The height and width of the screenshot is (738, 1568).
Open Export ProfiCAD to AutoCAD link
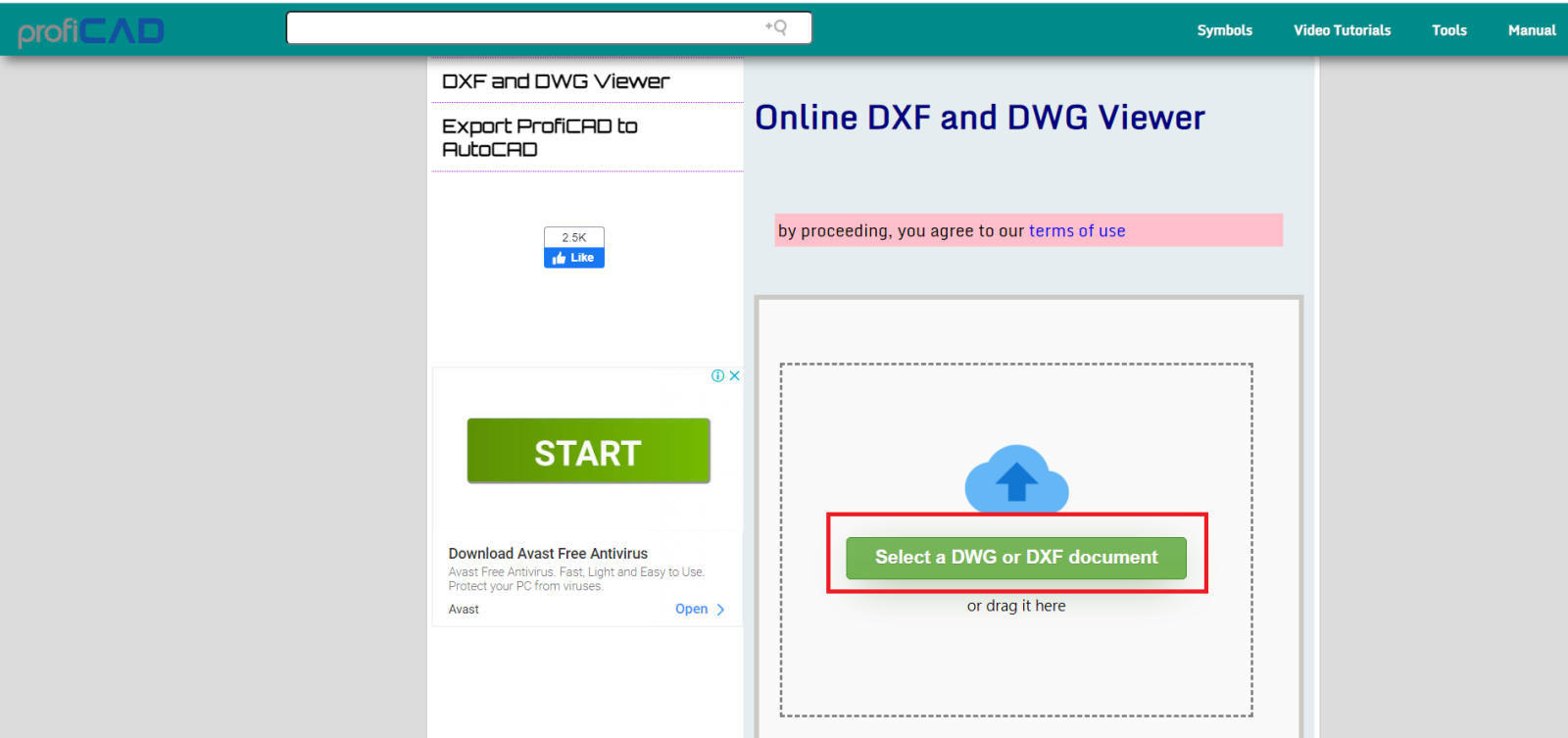(540, 137)
